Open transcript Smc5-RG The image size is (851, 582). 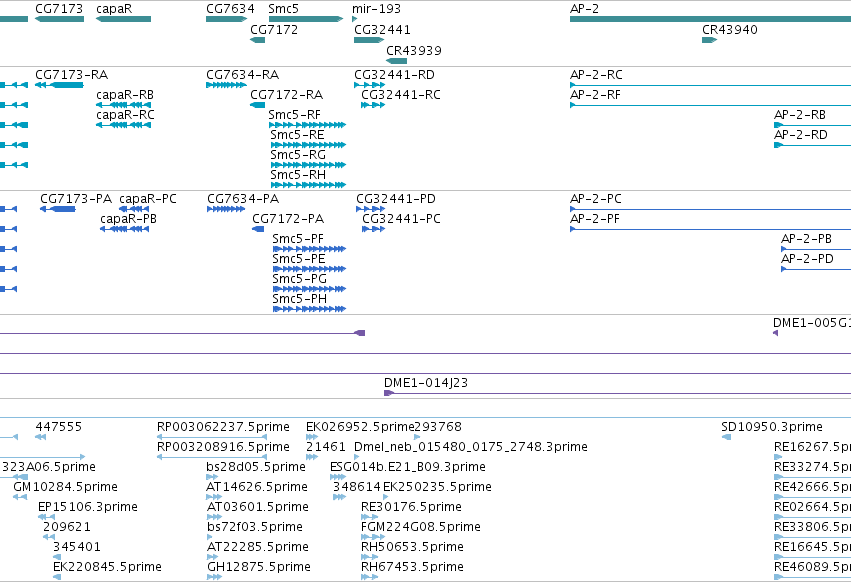[x=308, y=165]
